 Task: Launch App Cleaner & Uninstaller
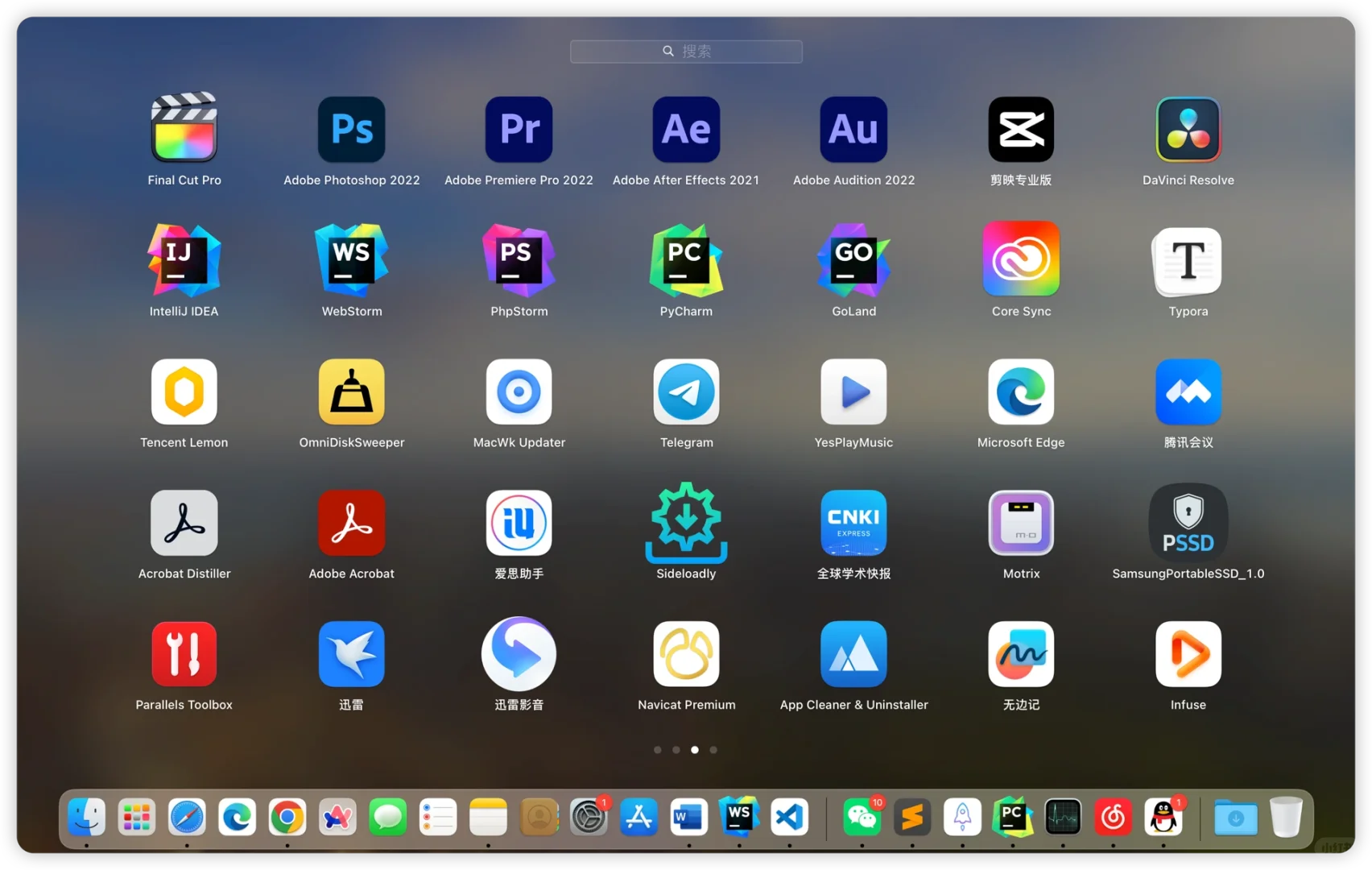pos(854,654)
